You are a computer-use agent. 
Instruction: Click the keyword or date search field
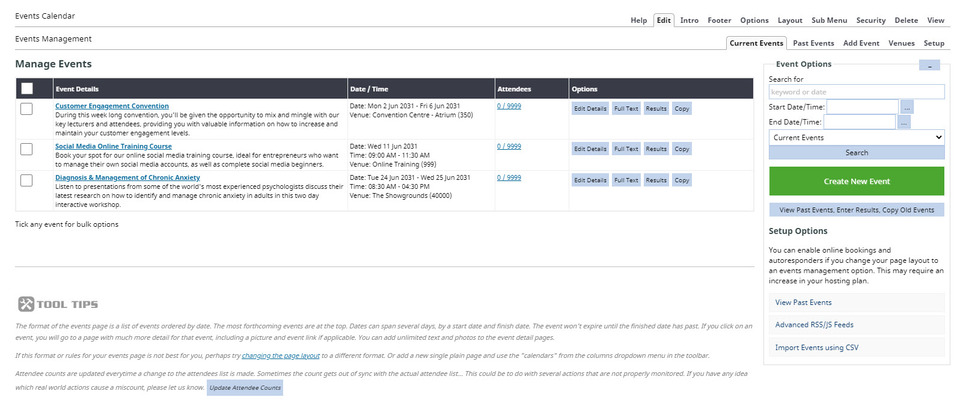(x=856, y=92)
